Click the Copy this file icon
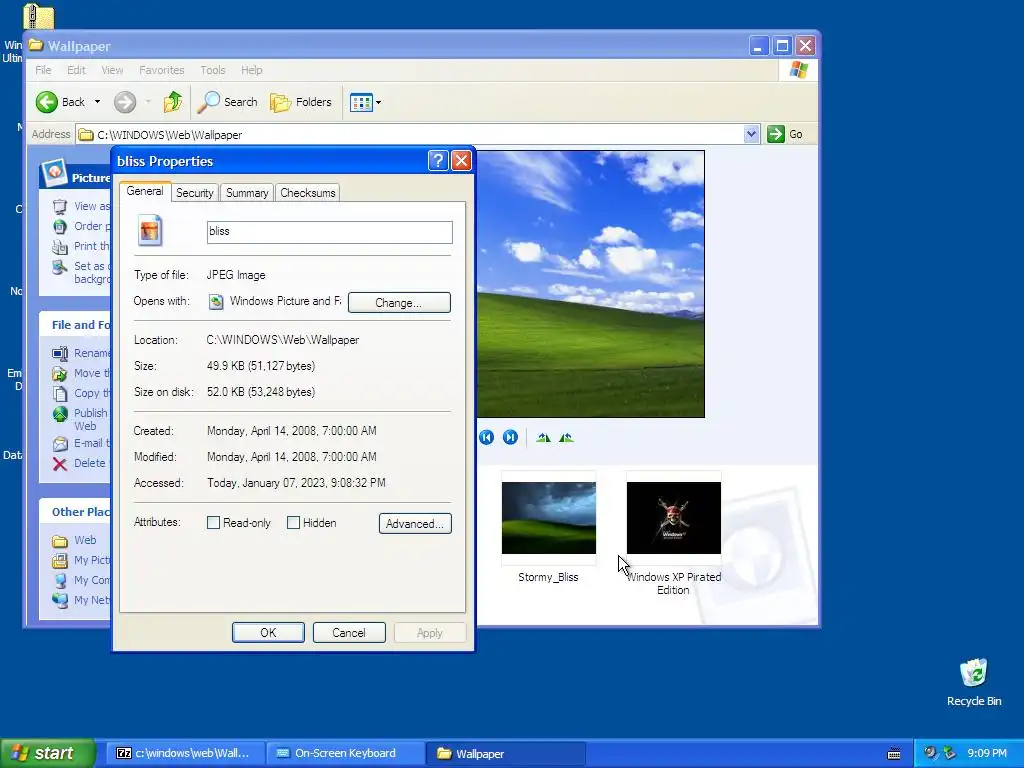Screen dimensions: 1024x768 60,394
